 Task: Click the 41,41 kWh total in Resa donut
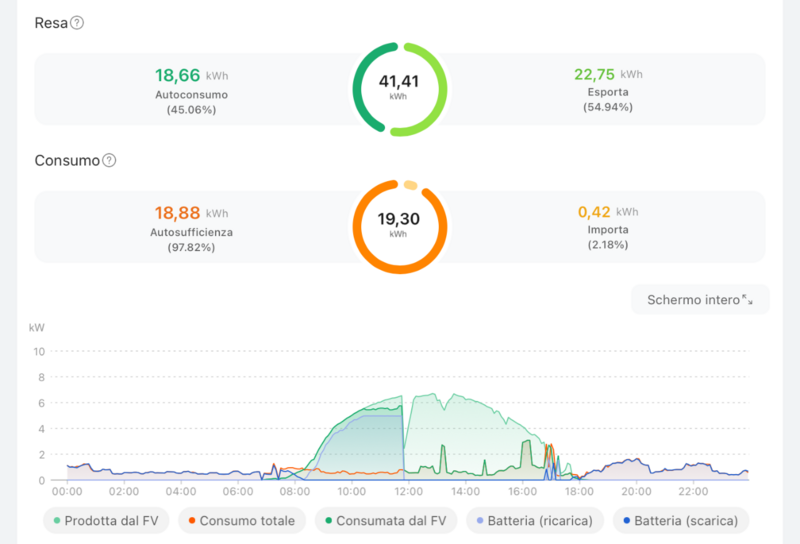click(399, 82)
